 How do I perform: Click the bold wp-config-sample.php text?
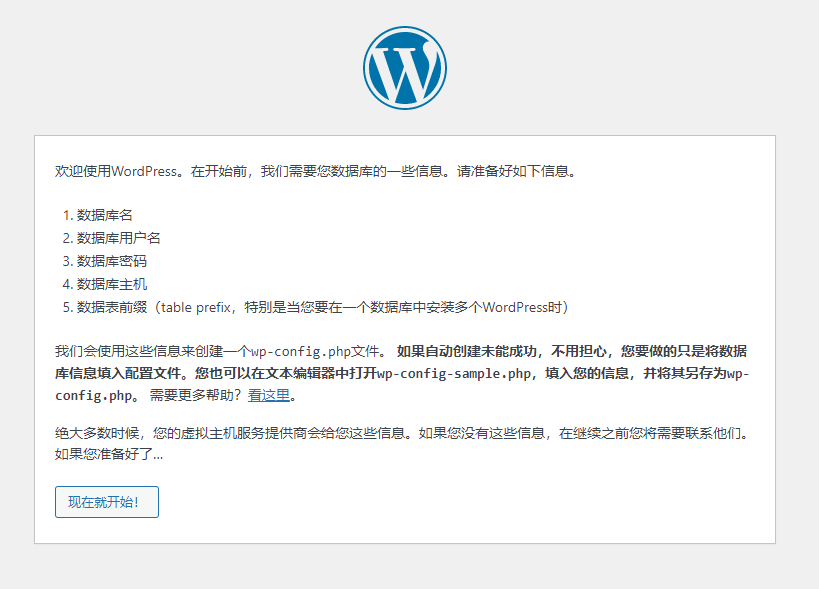454,373
